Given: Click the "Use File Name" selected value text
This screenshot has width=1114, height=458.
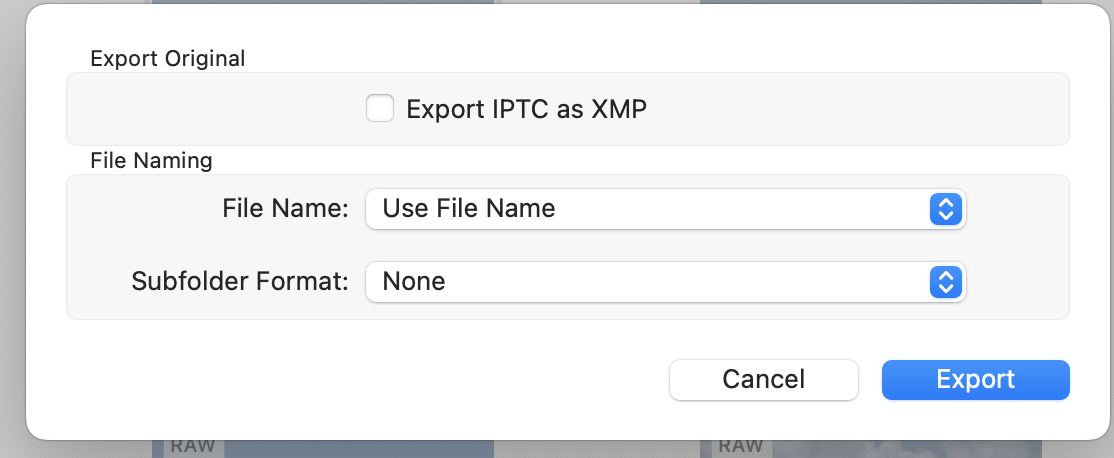Looking at the screenshot, I should pyautogui.click(x=469, y=209).
